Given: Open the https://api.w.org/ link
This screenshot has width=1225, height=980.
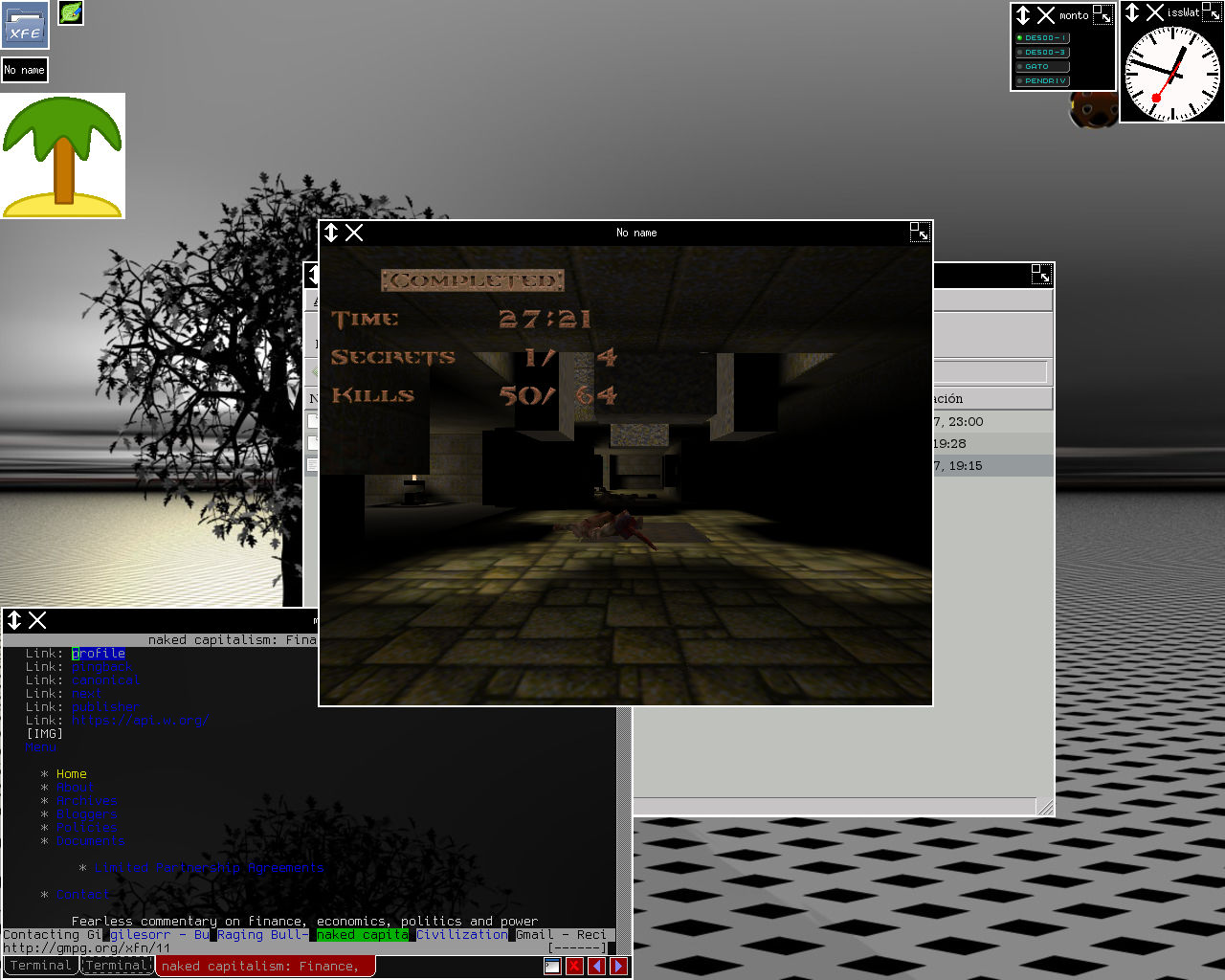Looking at the screenshot, I should point(140,721).
